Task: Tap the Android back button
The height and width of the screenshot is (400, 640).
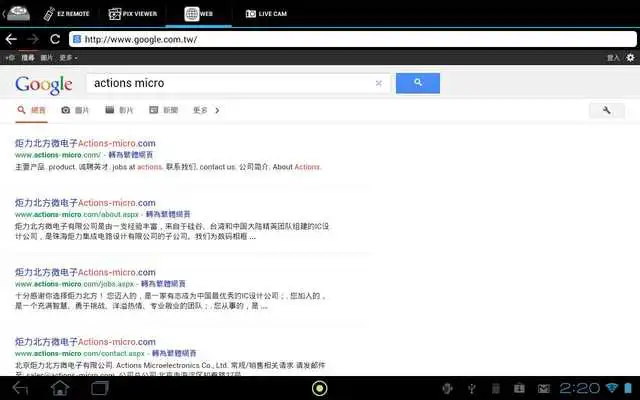Action: 20,388
